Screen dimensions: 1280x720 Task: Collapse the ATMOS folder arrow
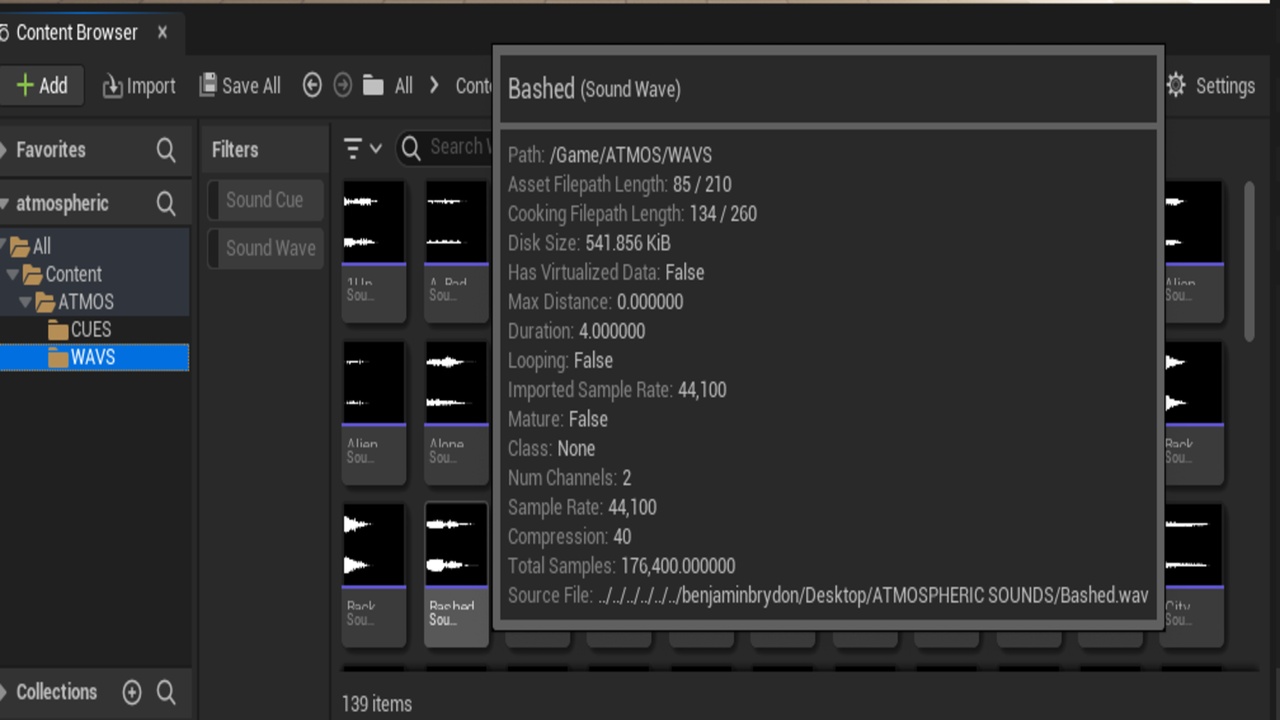(x=26, y=302)
